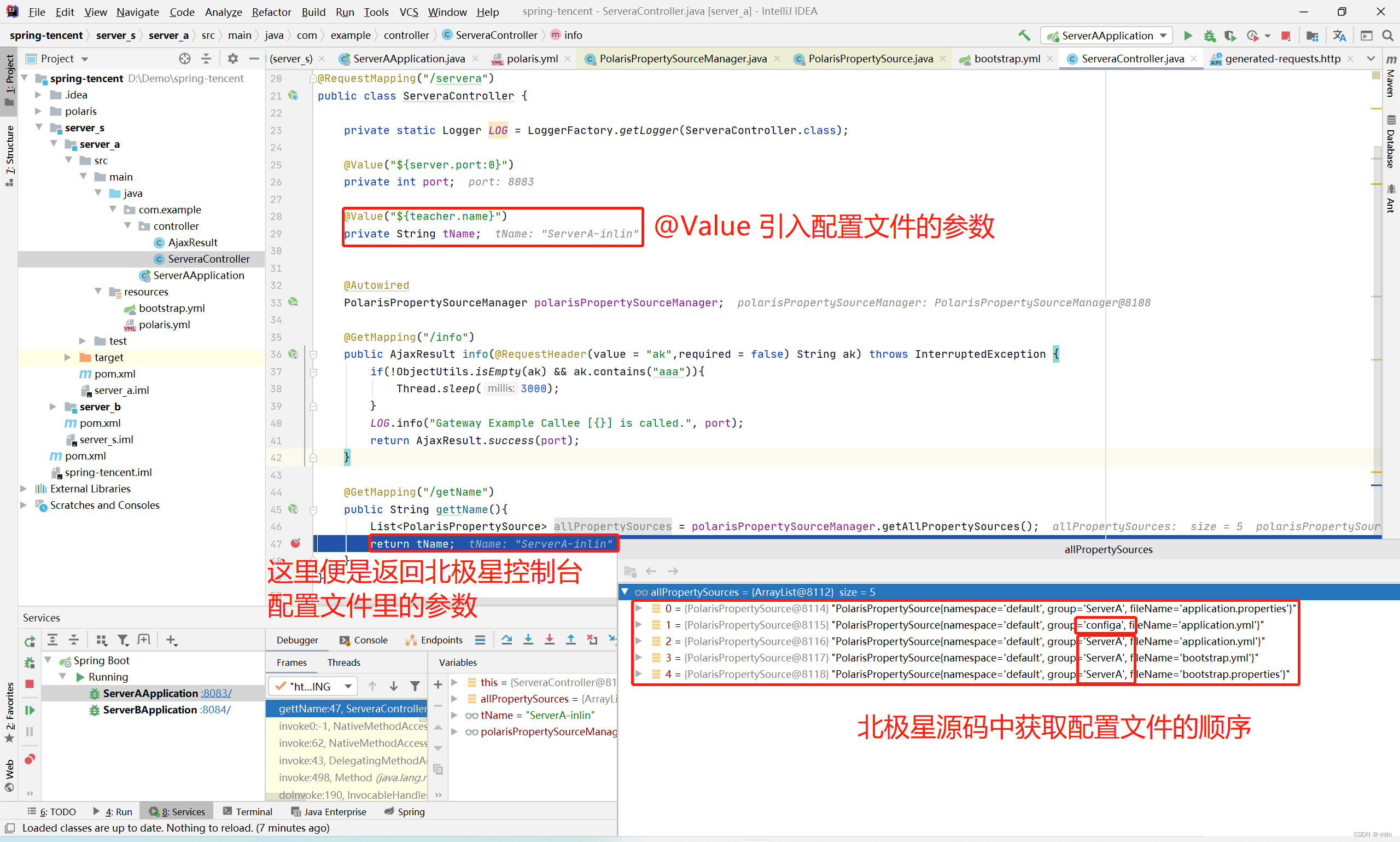Toggle breakpoint on line 47
Viewport: 1400px width, 842px height.
[x=295, y=543]
